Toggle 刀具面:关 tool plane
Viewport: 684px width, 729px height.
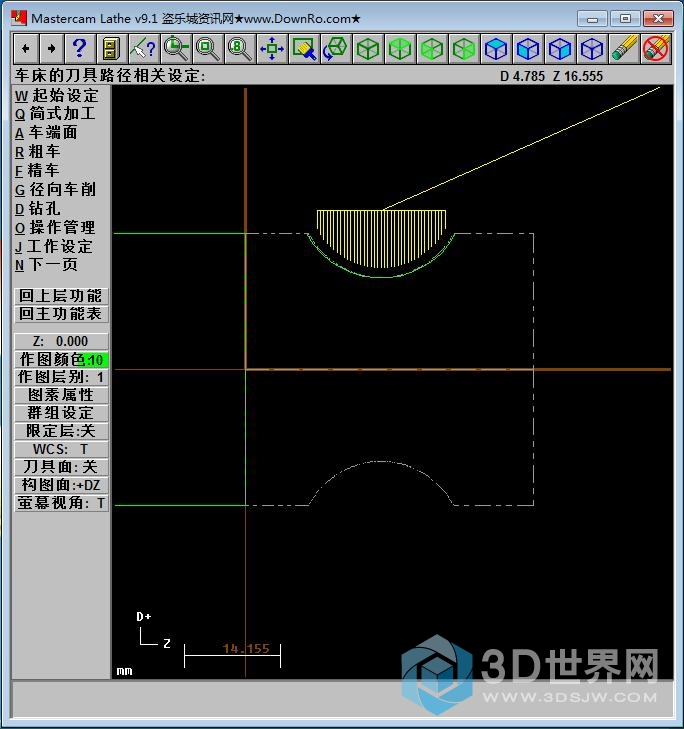coord(61,467)
